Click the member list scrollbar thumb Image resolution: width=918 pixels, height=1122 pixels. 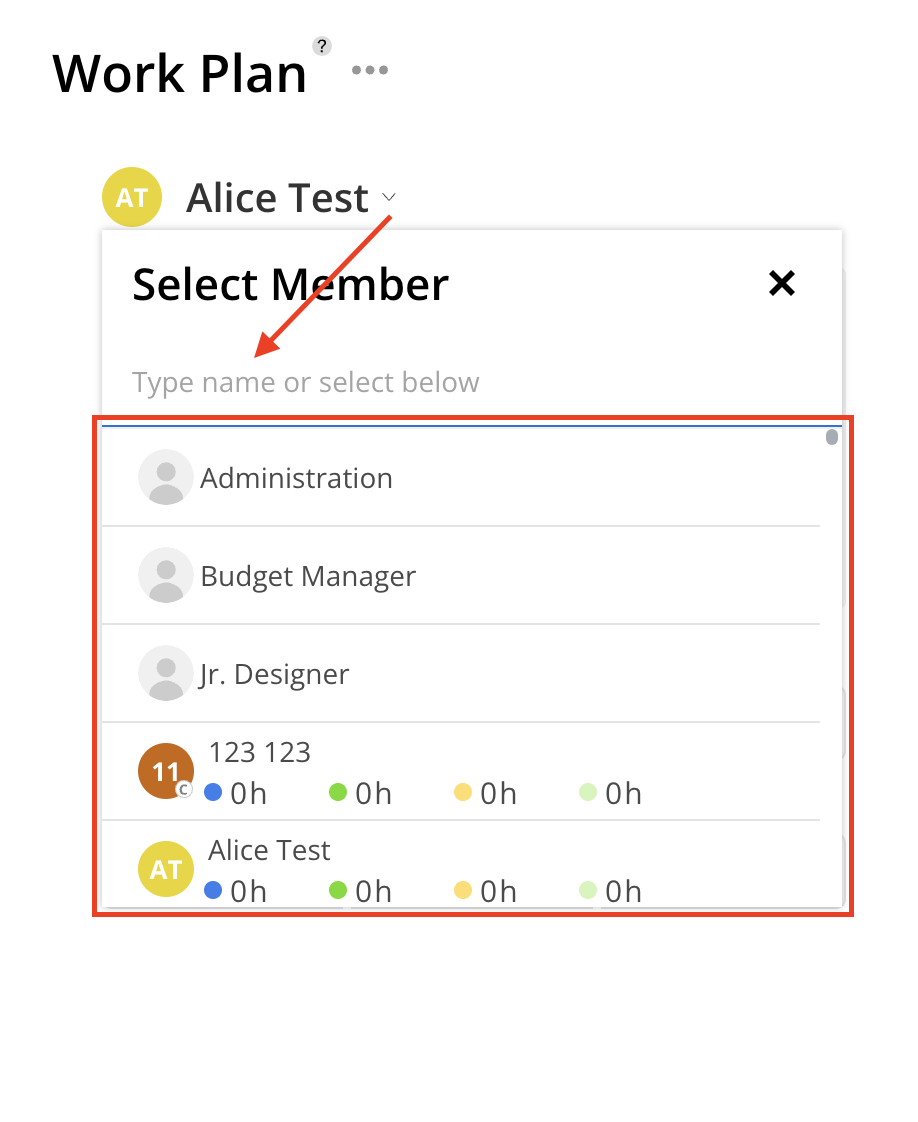click(832, 437)
